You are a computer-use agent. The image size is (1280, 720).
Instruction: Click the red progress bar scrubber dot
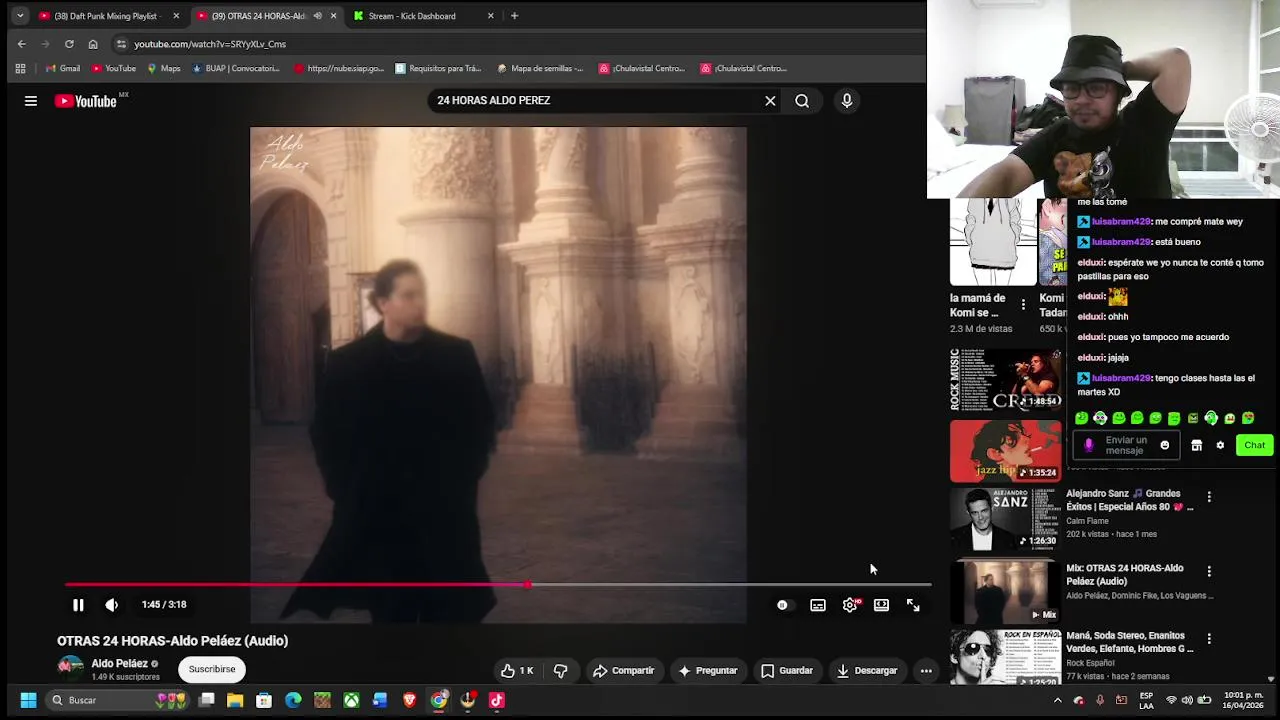(527, 585)
